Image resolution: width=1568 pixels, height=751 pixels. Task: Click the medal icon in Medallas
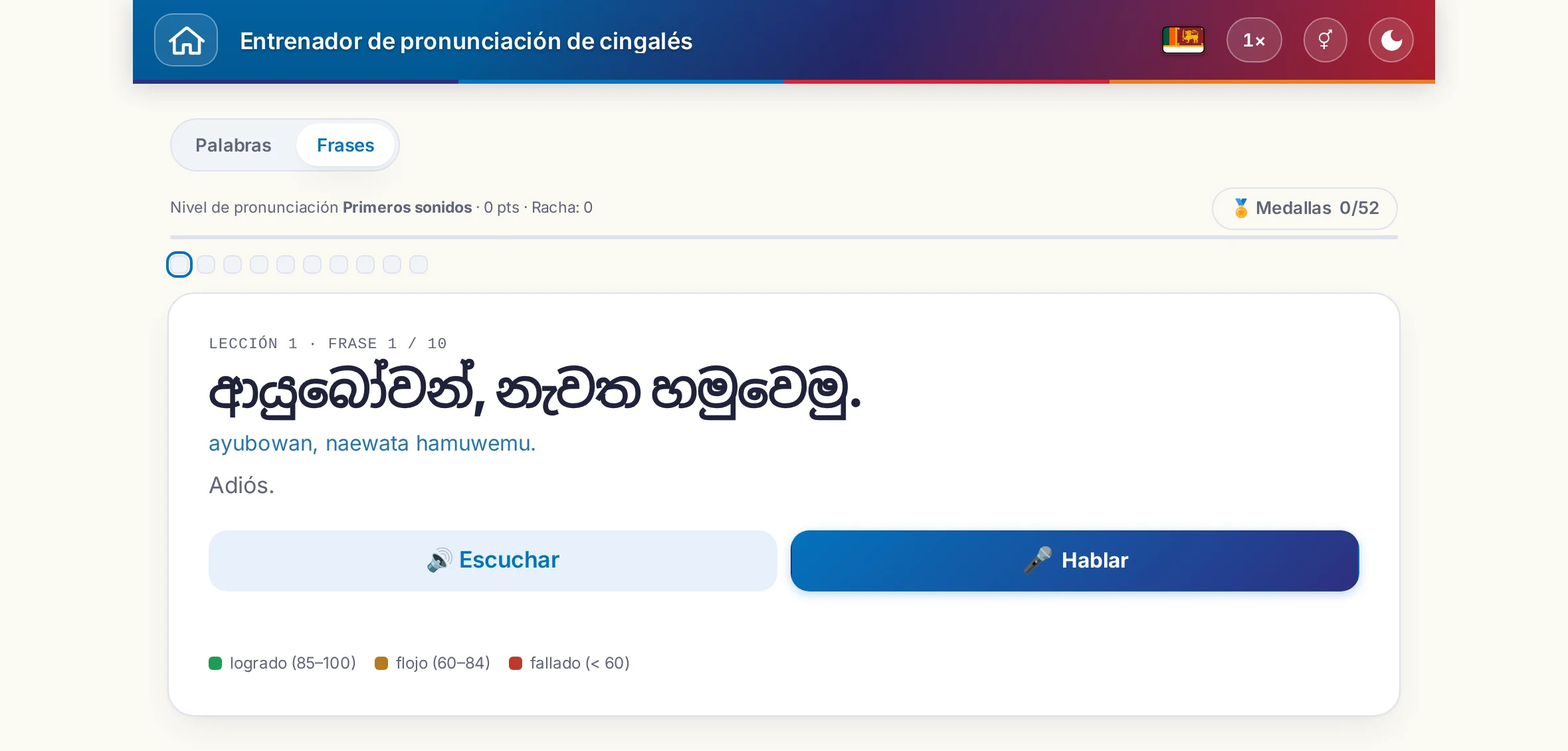[1240, 208]
